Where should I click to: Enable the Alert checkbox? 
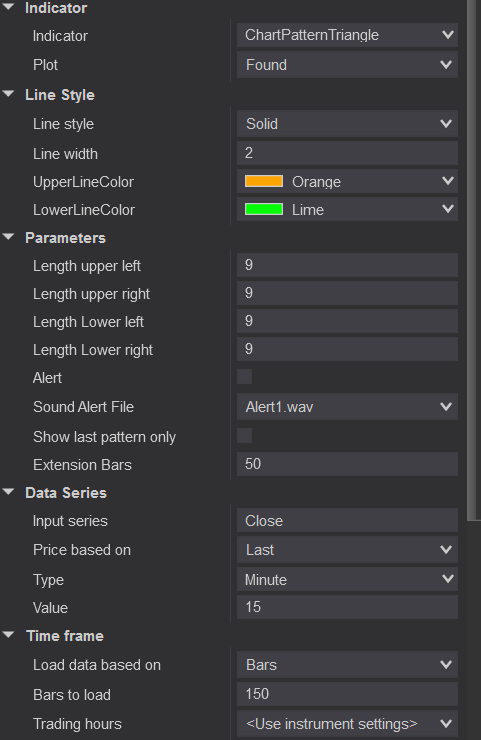(245, 377)
